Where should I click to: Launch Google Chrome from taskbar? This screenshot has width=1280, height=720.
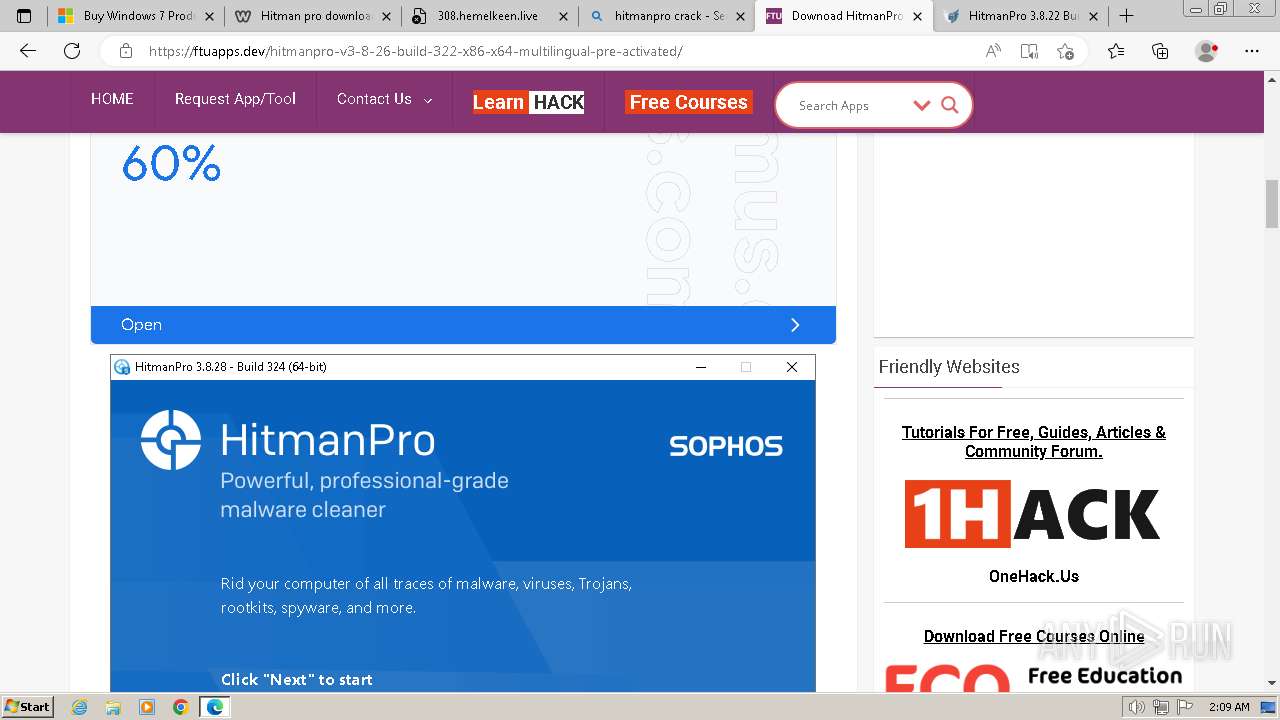pyautogui.click(x=180, y=707)
